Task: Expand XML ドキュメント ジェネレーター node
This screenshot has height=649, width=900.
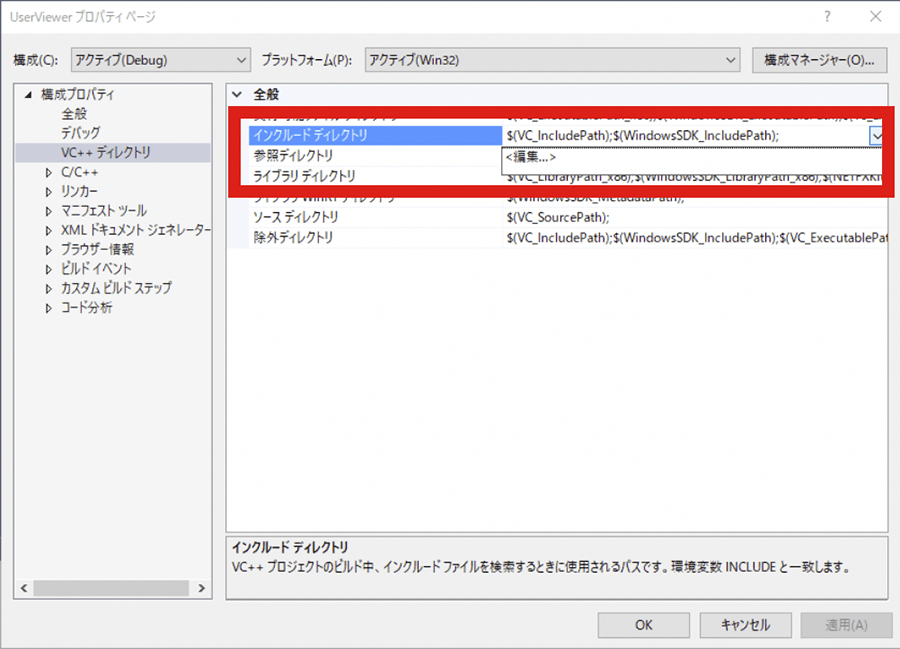Action: tap(49, 231)
